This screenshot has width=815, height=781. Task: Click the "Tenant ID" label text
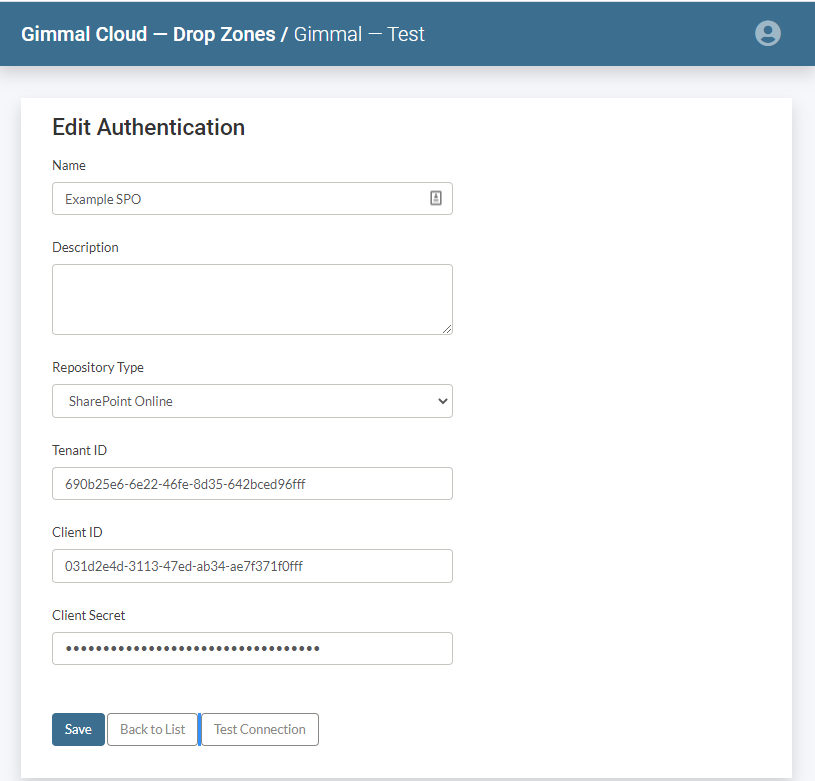pos(79,450)
